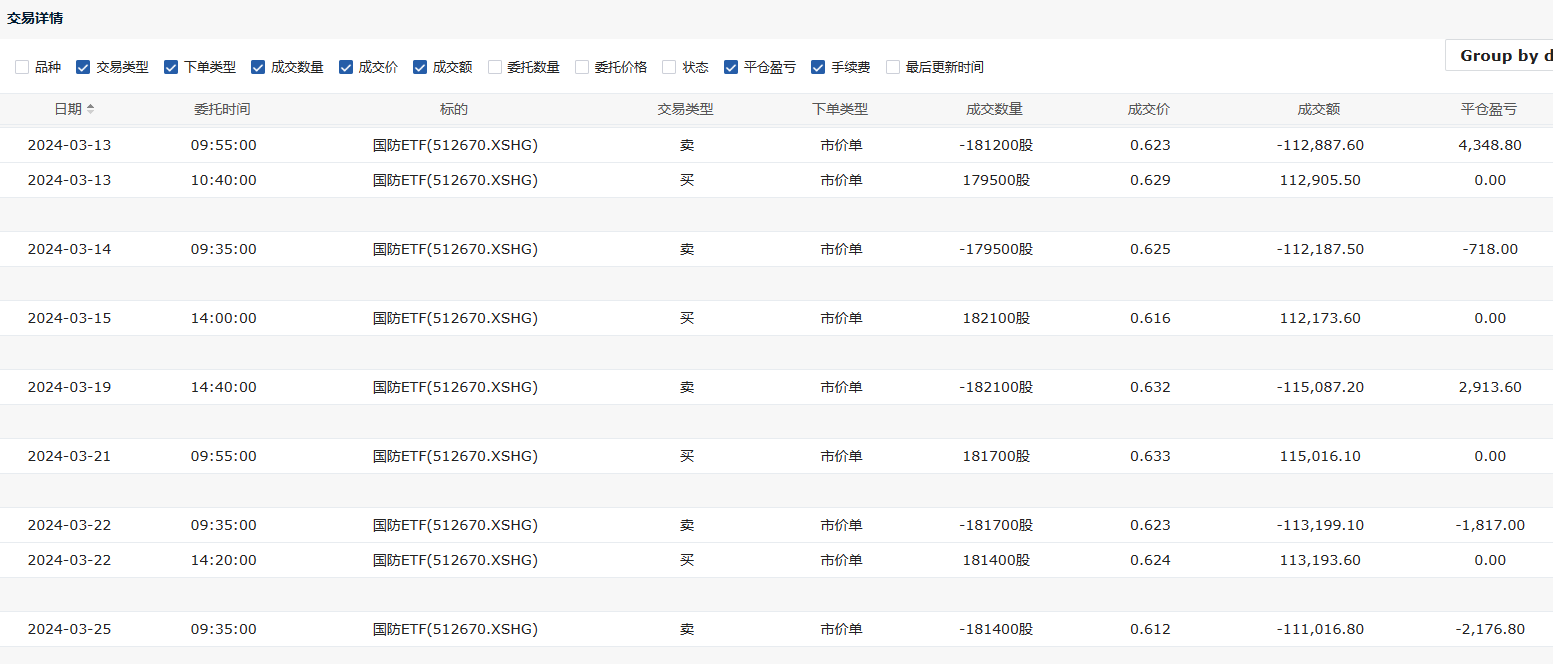Click the 标的 column header
Image resolution: width=1553 pixels, height=664 pixels.
tap(454, 109)
